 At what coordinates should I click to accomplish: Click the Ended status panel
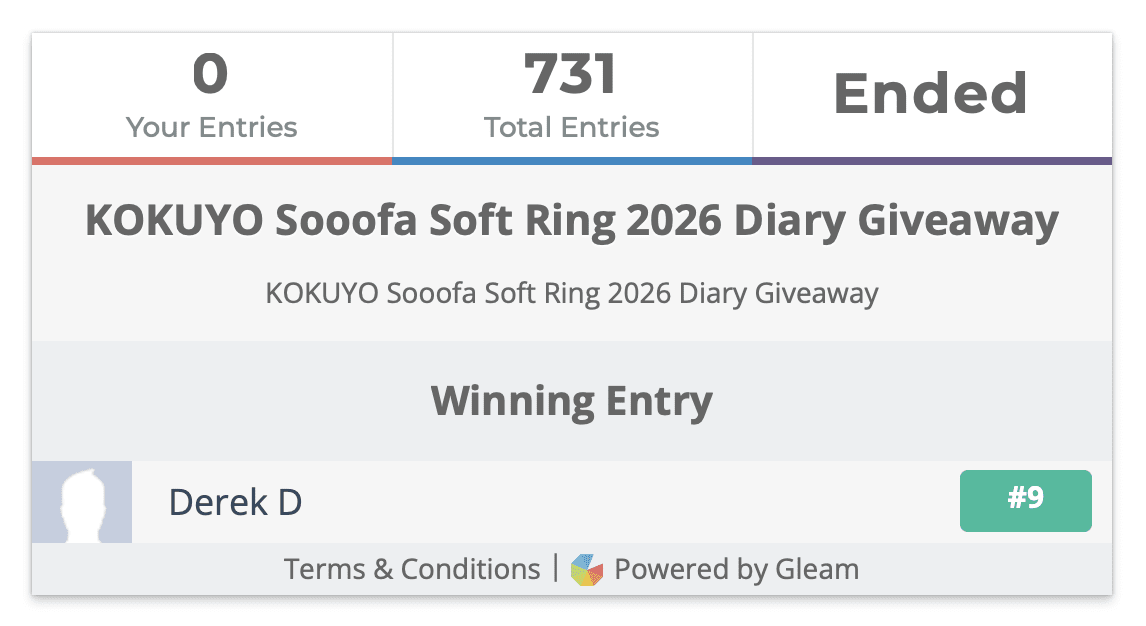click(x=933, y=96)
